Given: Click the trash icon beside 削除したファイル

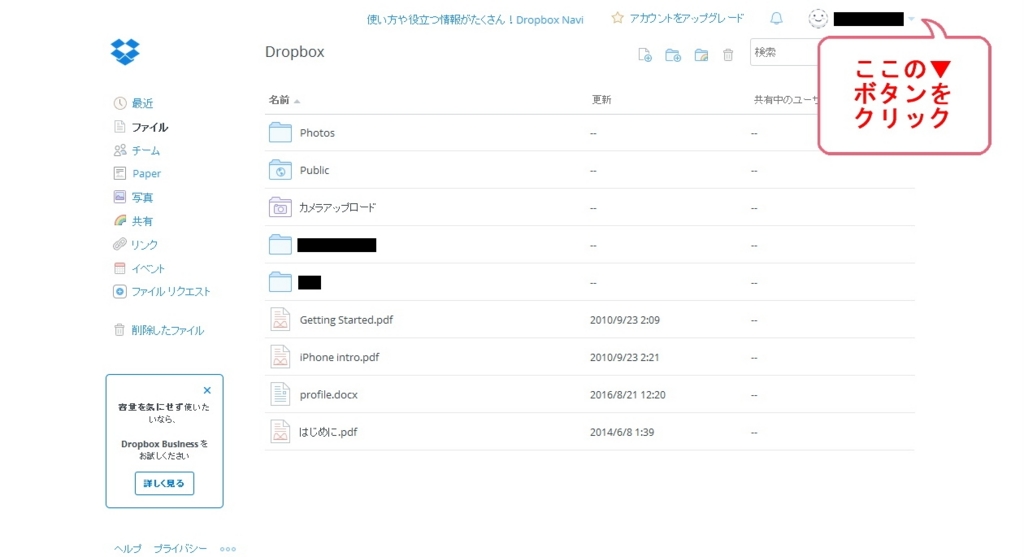Looking at the screenshot, I should pos(119,330).
